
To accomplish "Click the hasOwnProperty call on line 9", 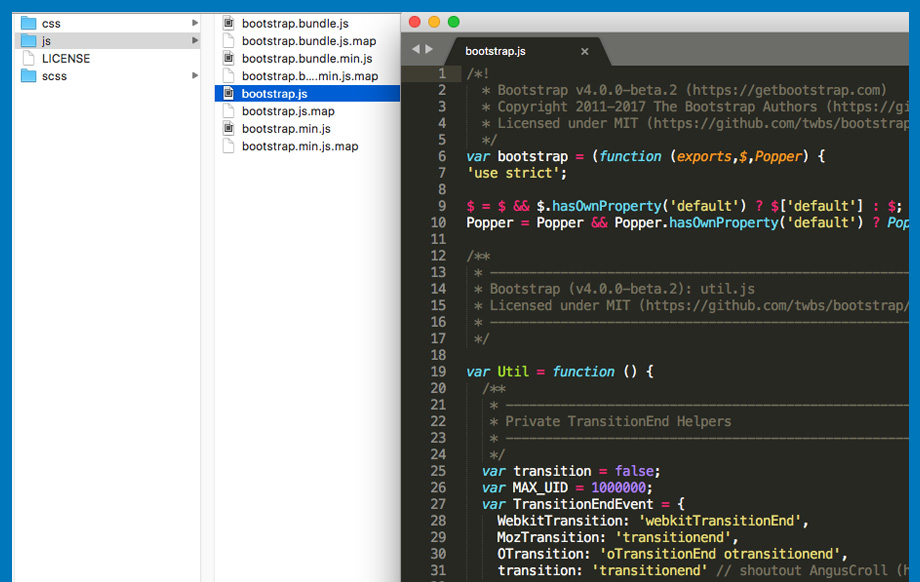I will [607, 206].
